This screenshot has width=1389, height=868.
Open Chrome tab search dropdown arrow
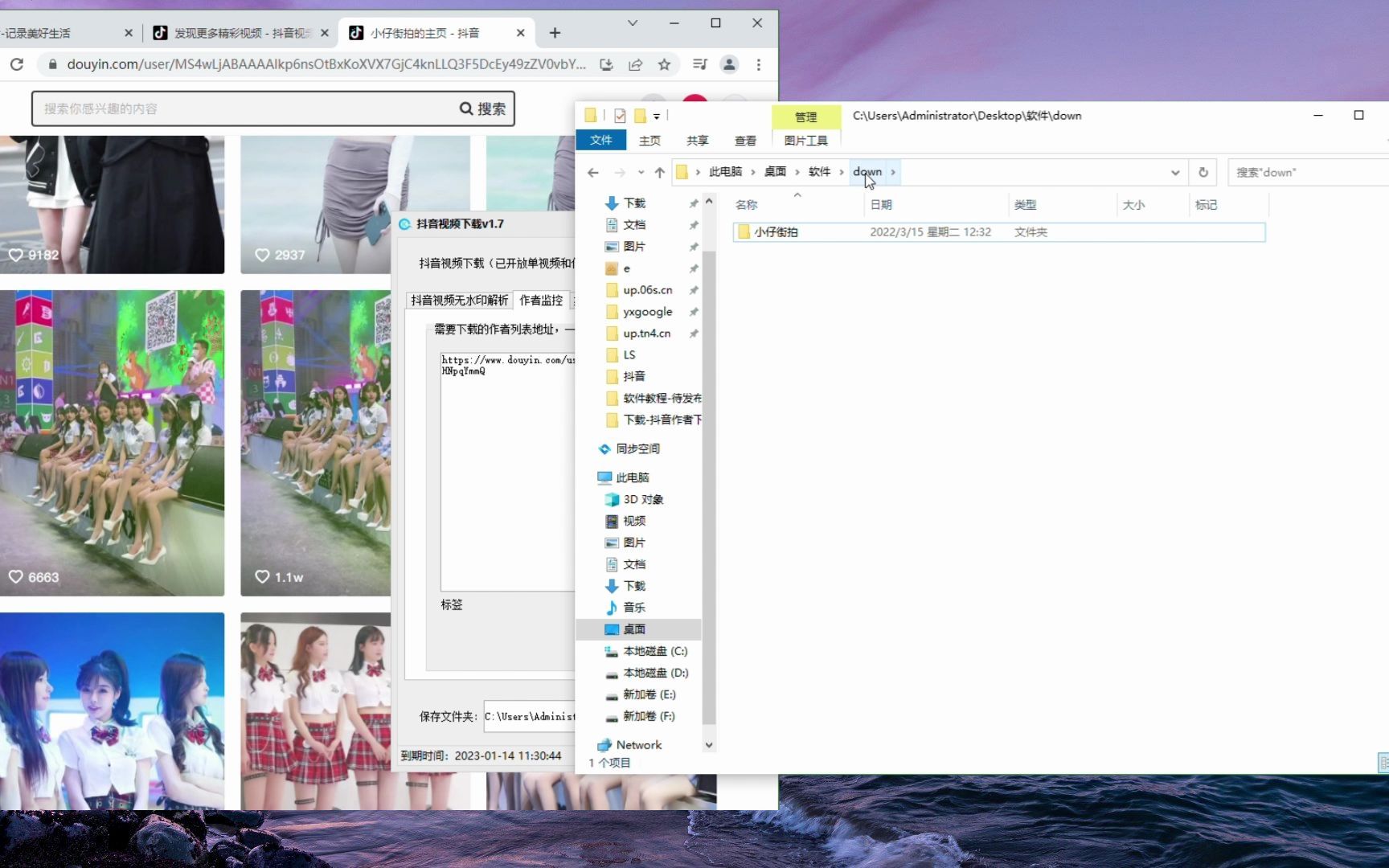click(x=633, y=23)
